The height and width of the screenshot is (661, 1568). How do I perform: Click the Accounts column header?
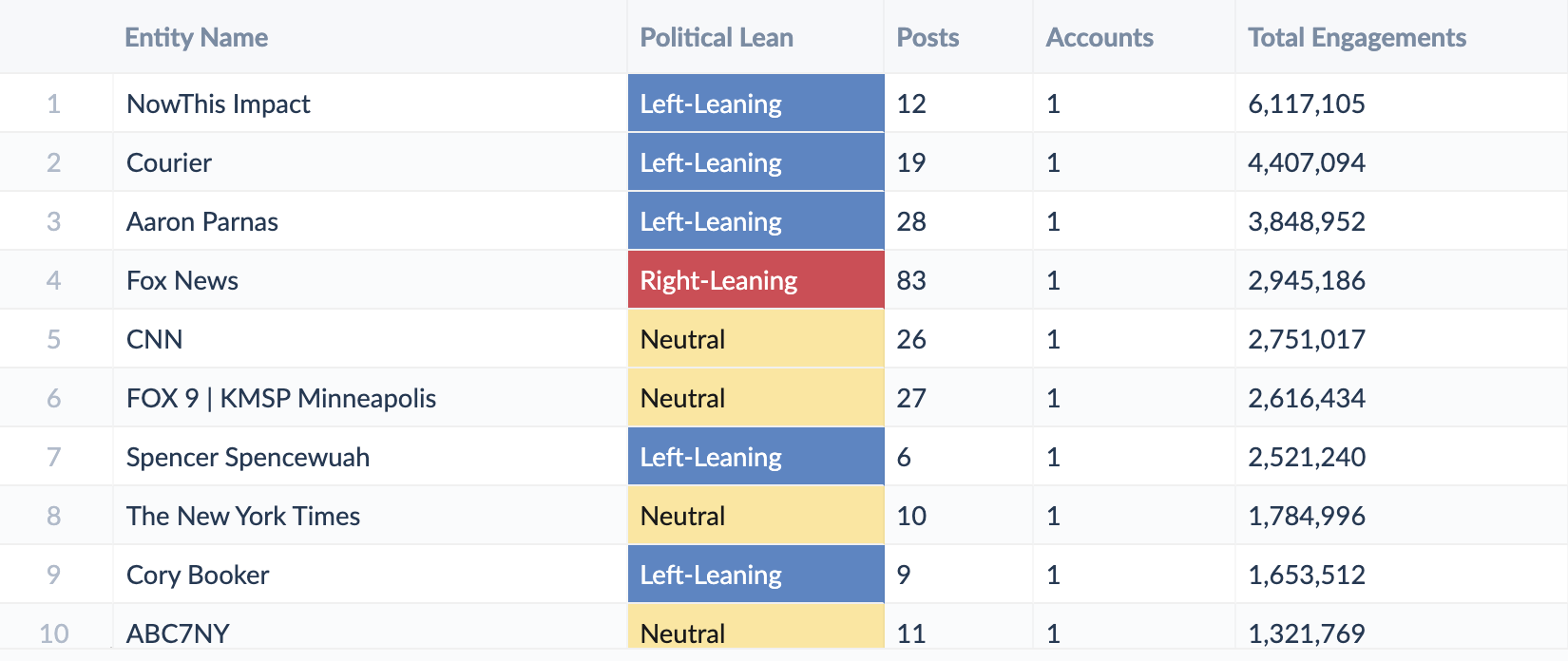[x=1100, y=38]
